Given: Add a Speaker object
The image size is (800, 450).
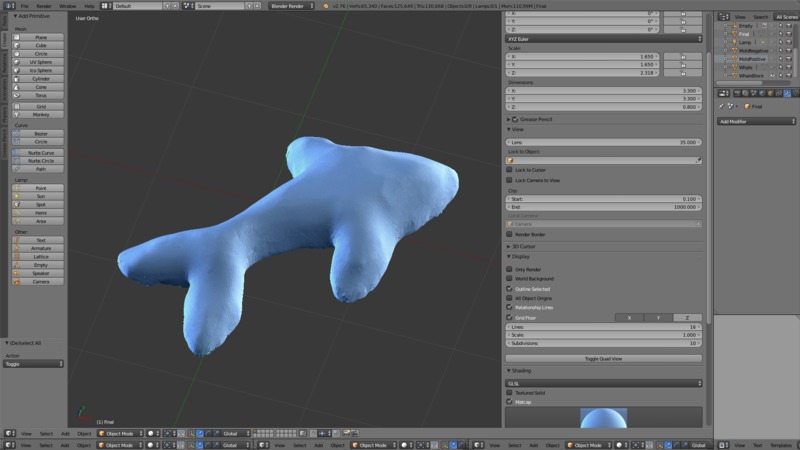Looking at the screenshot, I should click(x=38, y=273).
